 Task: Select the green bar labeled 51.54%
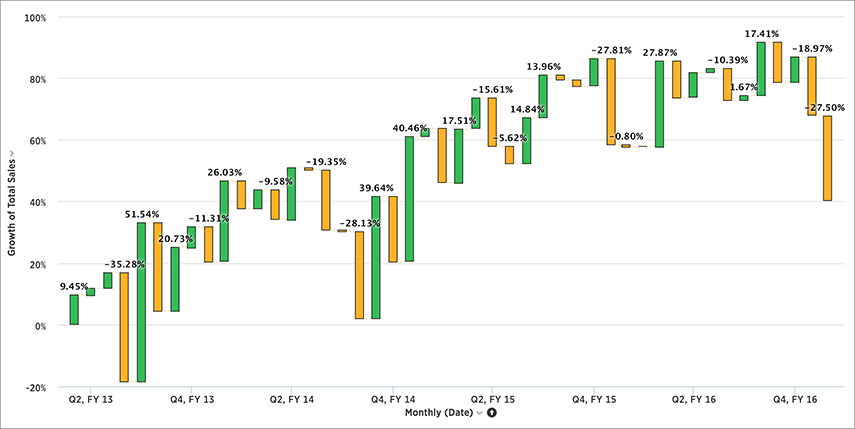click(x=141, y=302)
